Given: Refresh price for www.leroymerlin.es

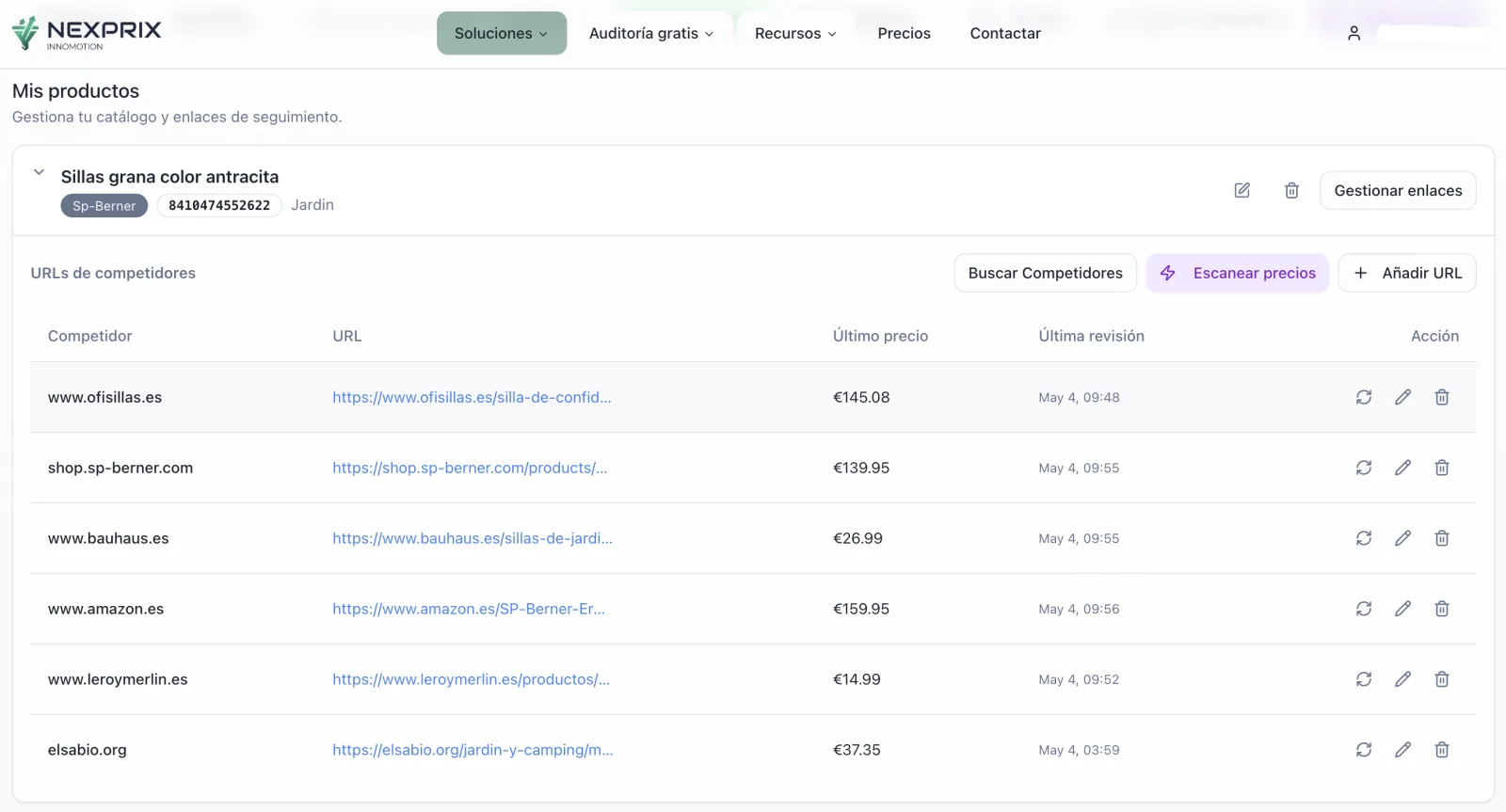Looking at the screenshot, I should 1364,679.
